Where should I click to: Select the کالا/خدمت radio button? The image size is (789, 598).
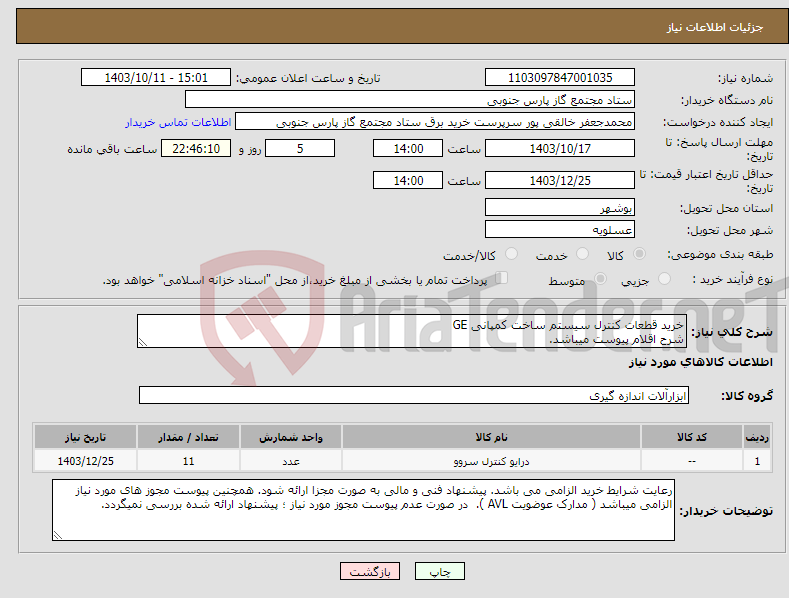(511, 254)
